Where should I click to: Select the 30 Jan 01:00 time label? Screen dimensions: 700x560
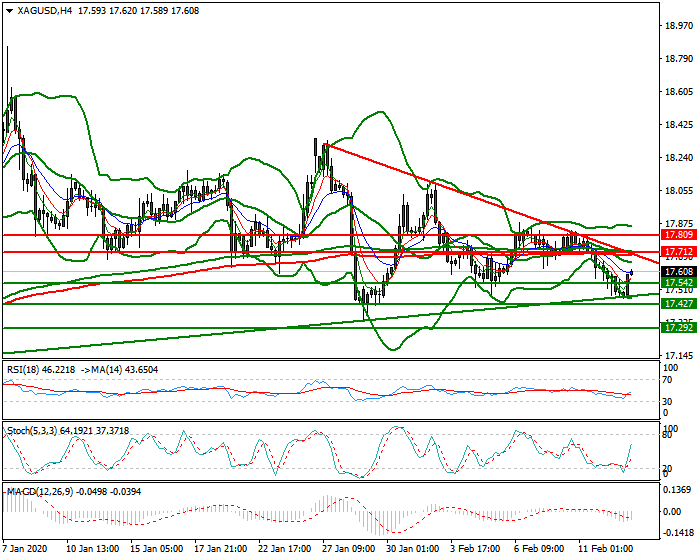pos(413,548)
